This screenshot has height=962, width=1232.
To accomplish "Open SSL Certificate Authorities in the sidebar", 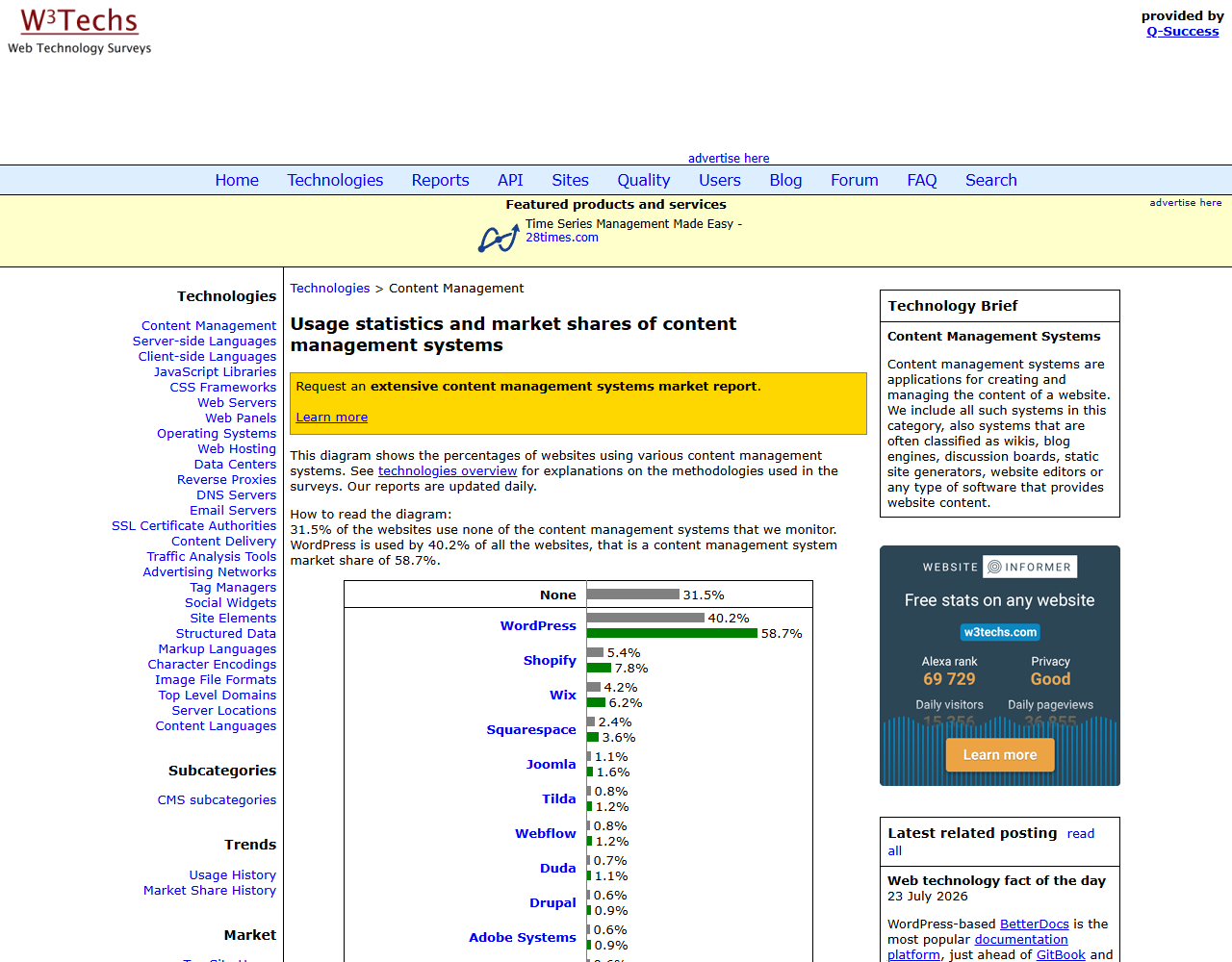I will pos(193,525).
